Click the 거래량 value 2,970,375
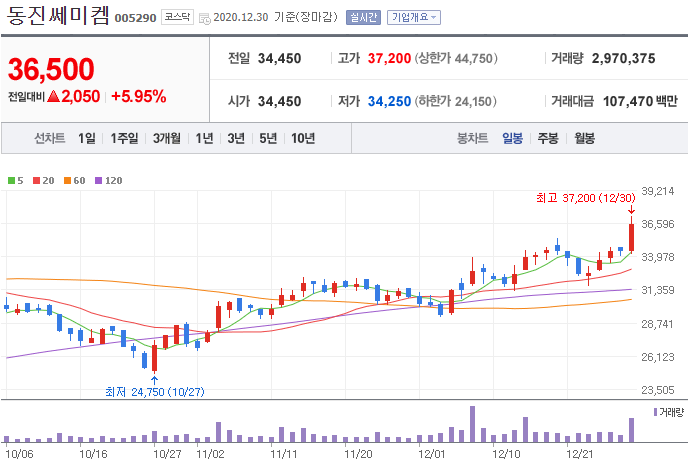This screenshot has width=688, height=463. pos(624,58)
